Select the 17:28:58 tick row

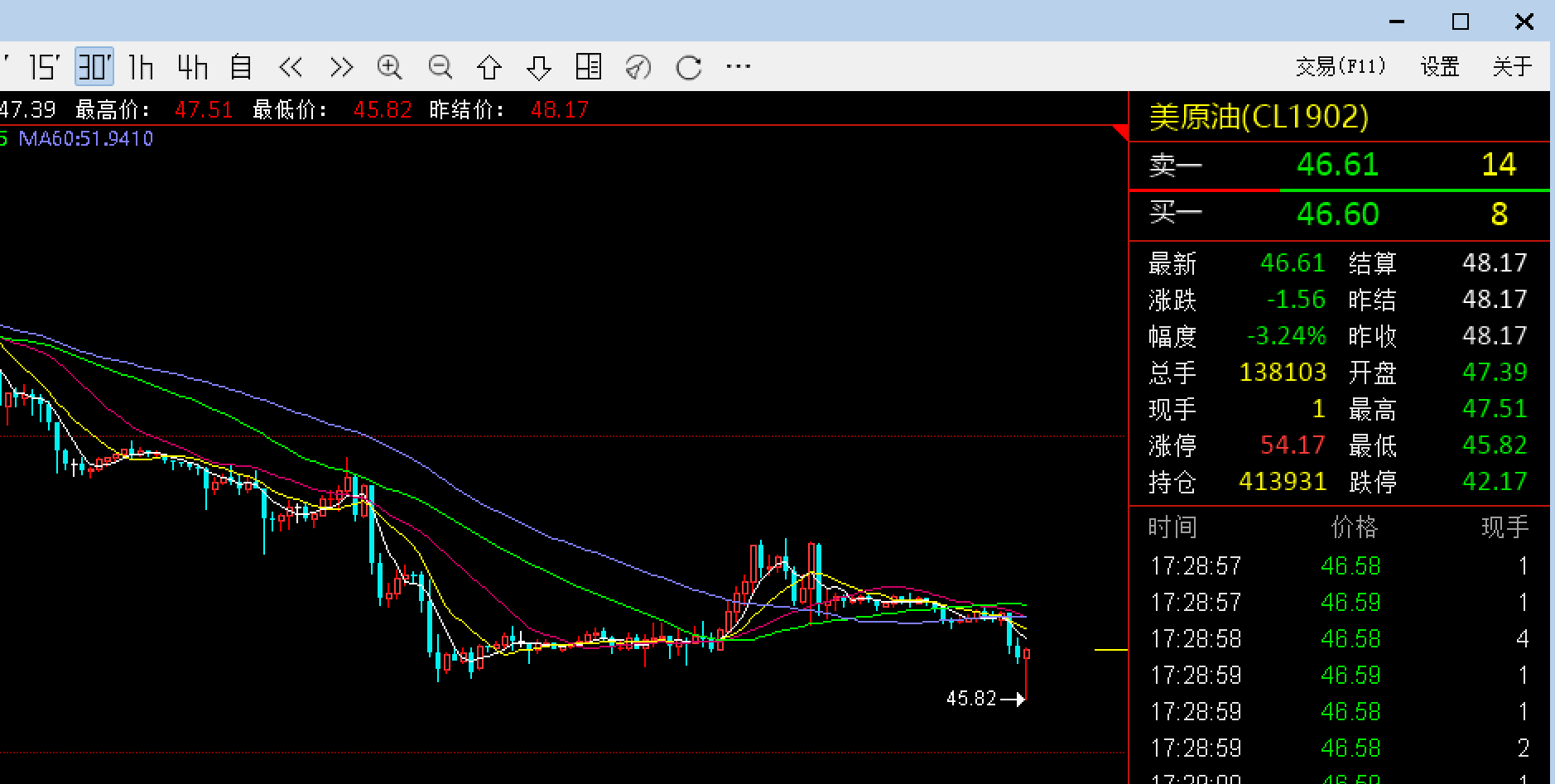[x=1340, y=639]
